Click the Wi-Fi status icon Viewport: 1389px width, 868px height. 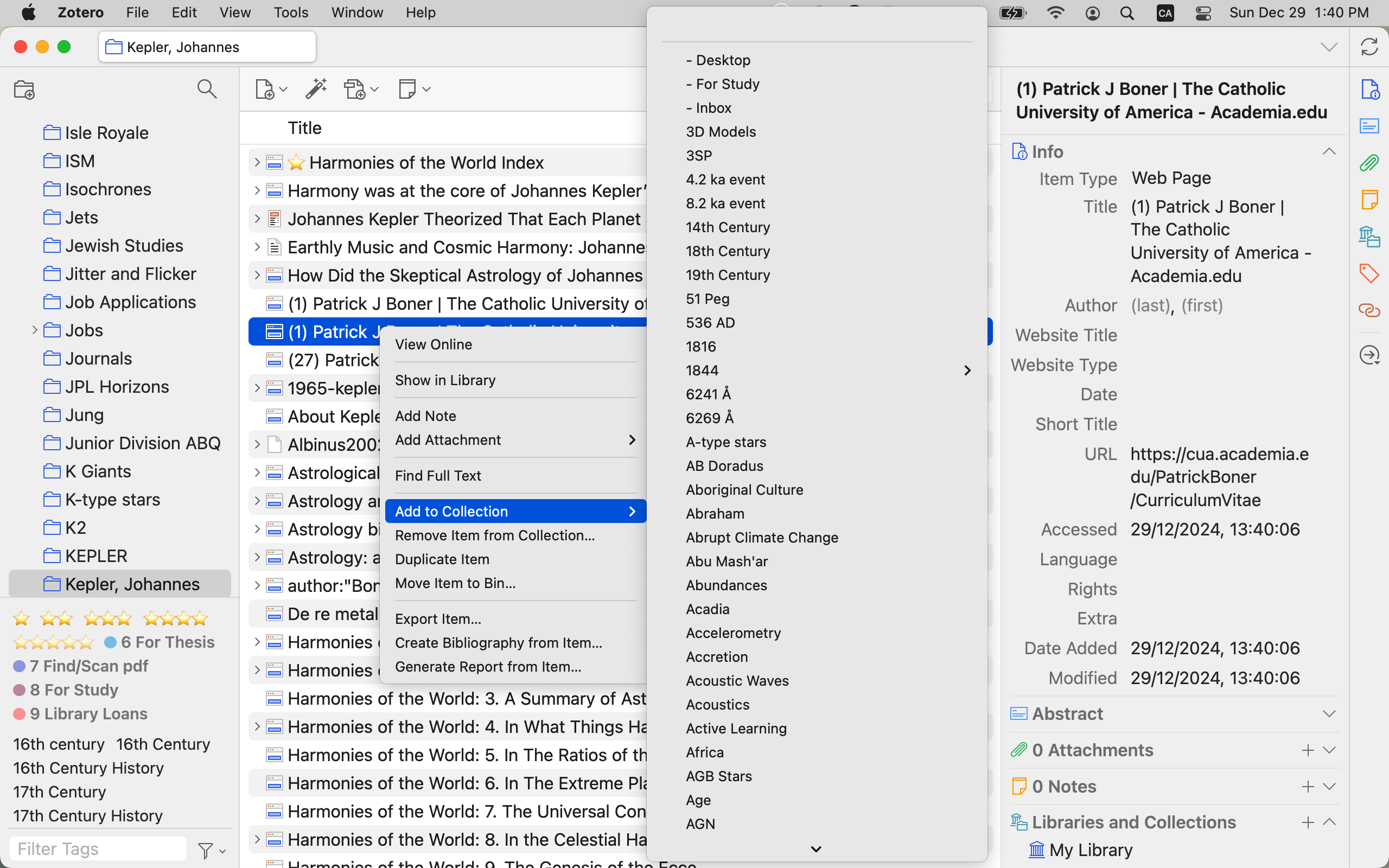coord(1055,12)
